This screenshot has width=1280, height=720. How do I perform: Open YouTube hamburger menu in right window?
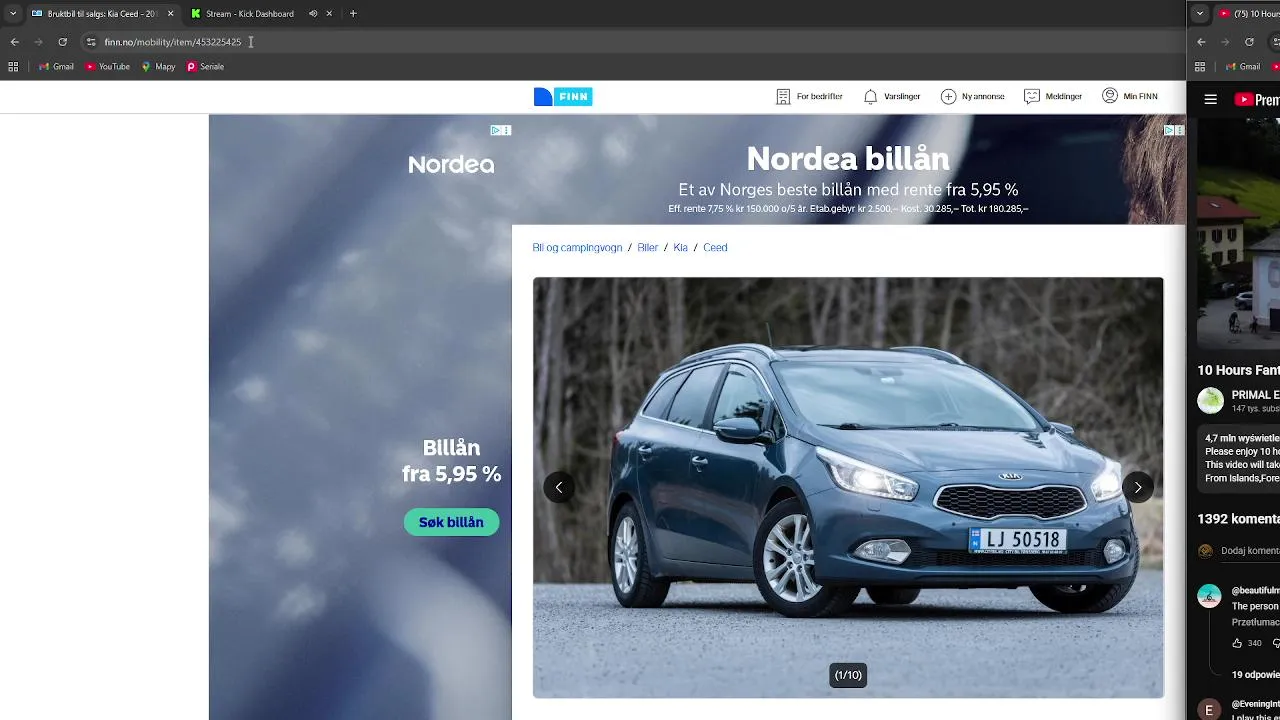point(1211,99)
